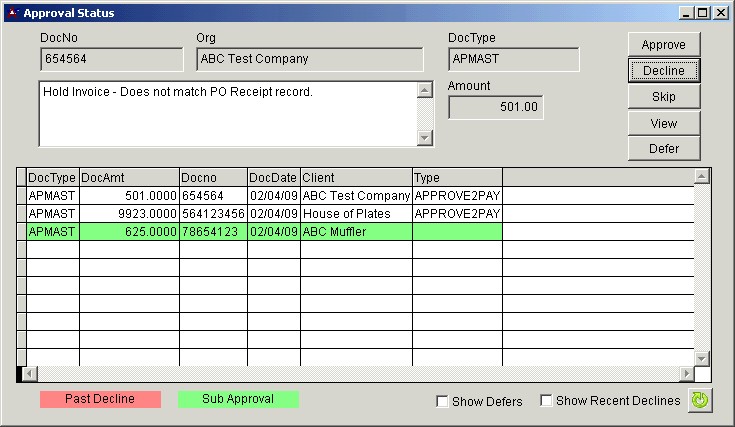Image resolution: width=735 pixels, height=427 pixels.
Task: Open the document with View button
Action: tap(664, 123)
